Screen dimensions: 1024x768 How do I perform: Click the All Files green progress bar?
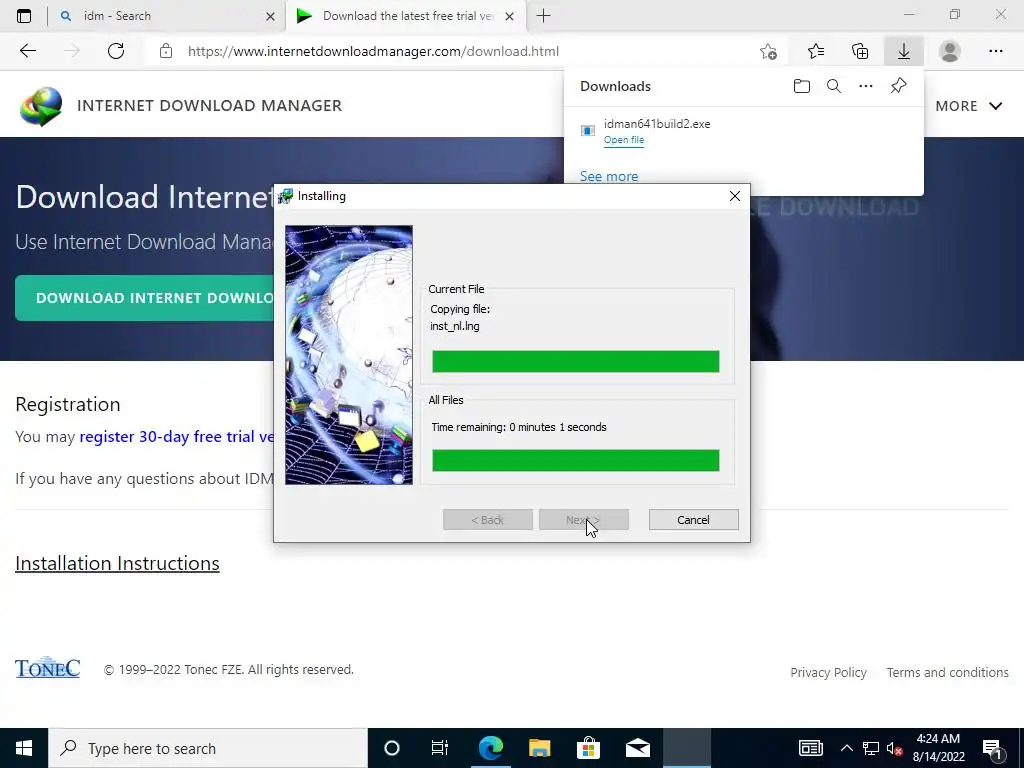[575, 460]
